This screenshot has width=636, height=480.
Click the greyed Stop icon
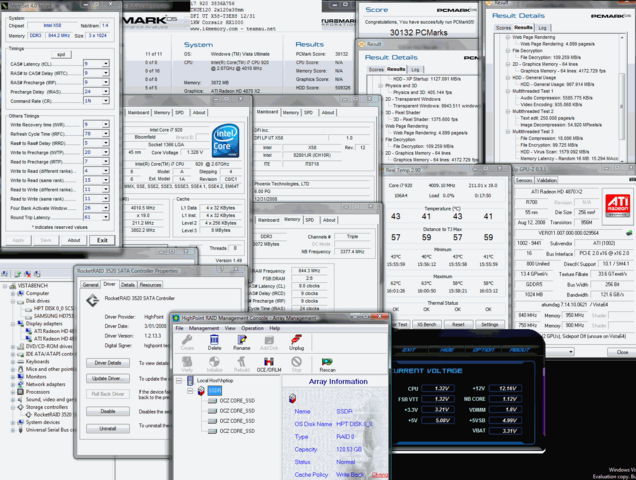click(x=297, y=362)
